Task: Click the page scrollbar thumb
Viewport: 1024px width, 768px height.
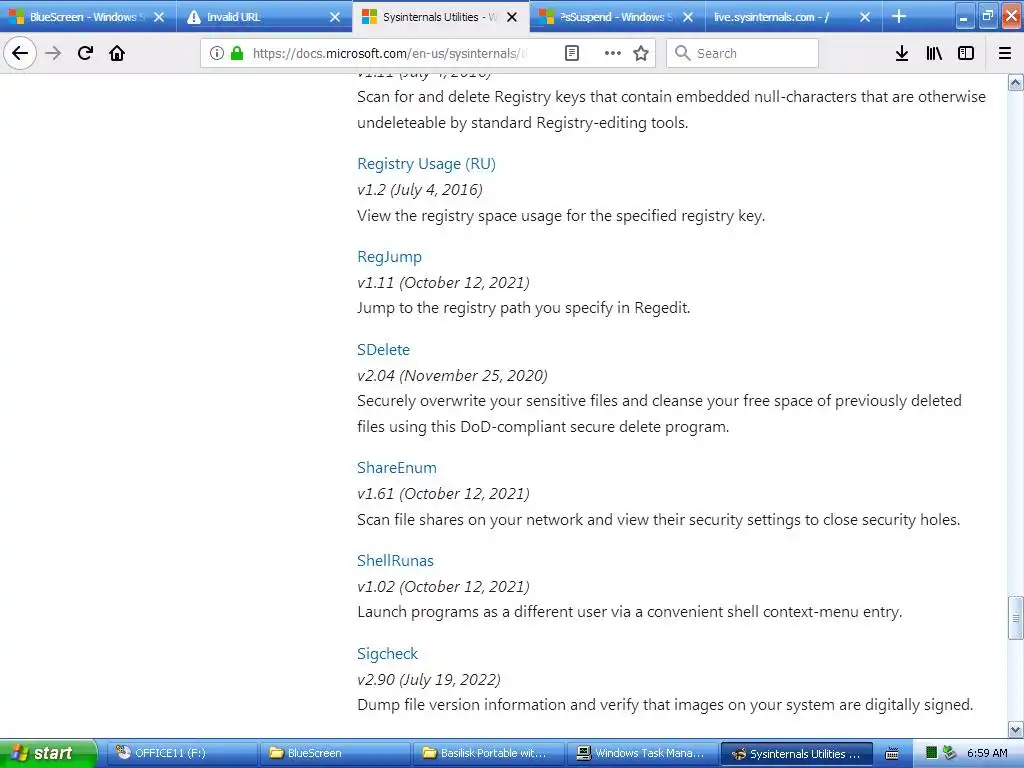Action: click(x=1016, y=618)
